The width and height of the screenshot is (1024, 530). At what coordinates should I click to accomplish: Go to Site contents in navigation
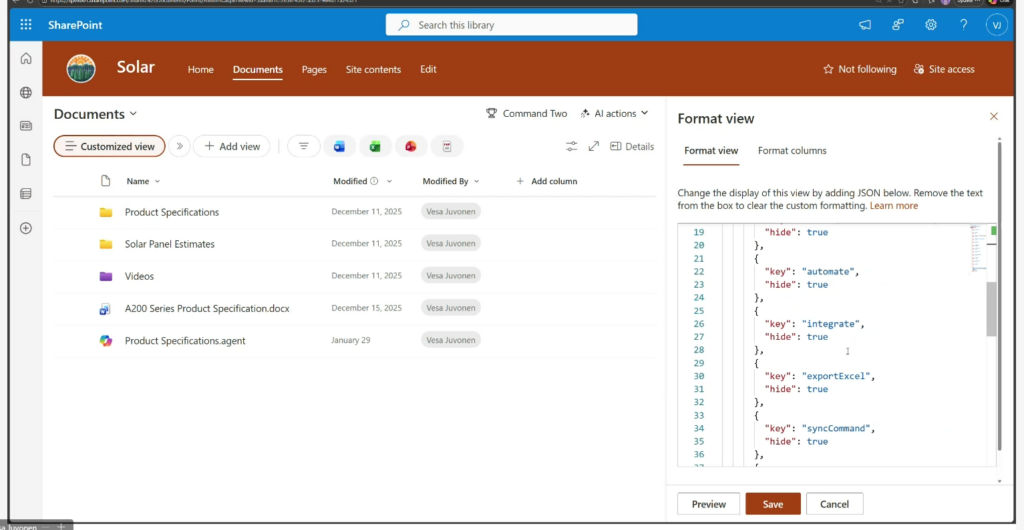point(373,70)
